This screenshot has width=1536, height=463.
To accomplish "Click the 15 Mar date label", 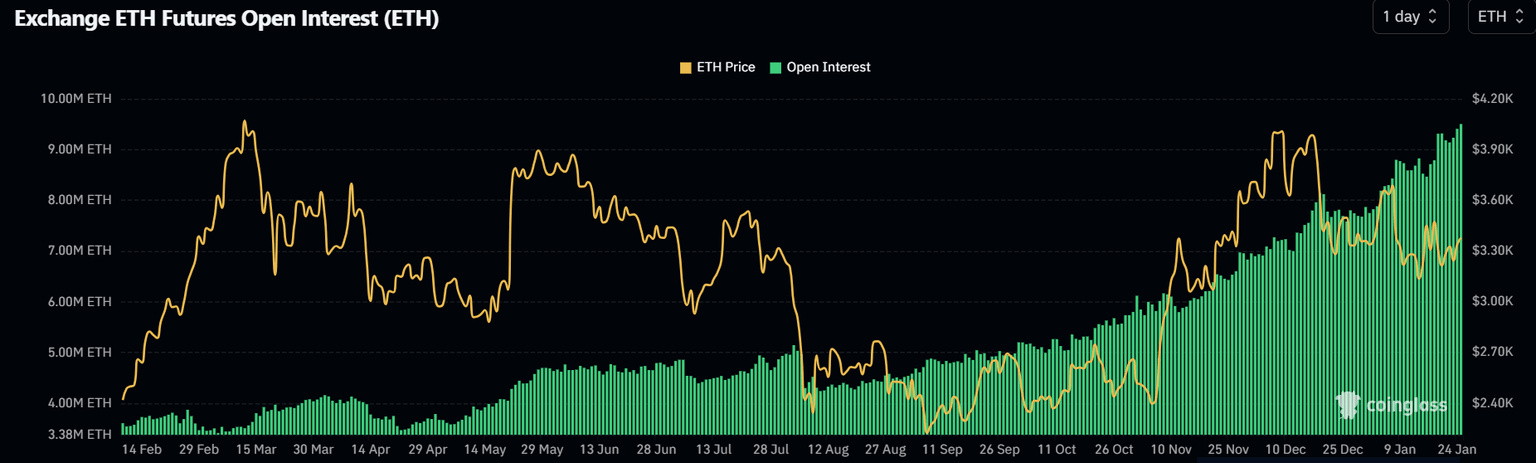I will click(256, 450).
